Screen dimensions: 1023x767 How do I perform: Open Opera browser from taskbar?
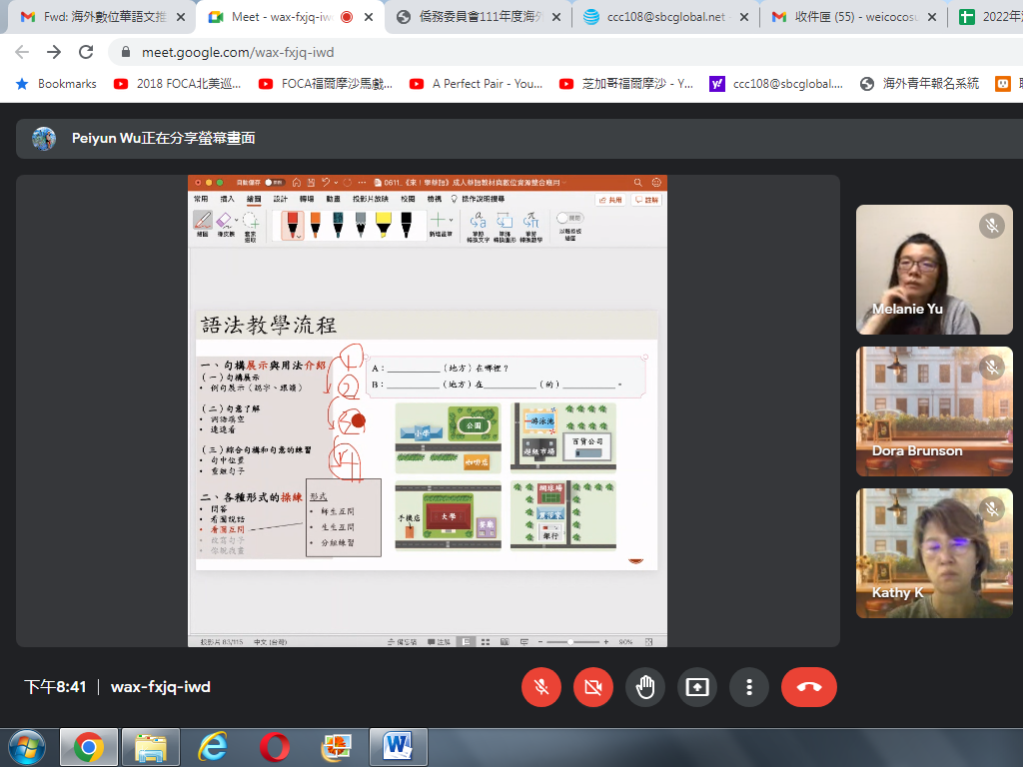point(274,746)
